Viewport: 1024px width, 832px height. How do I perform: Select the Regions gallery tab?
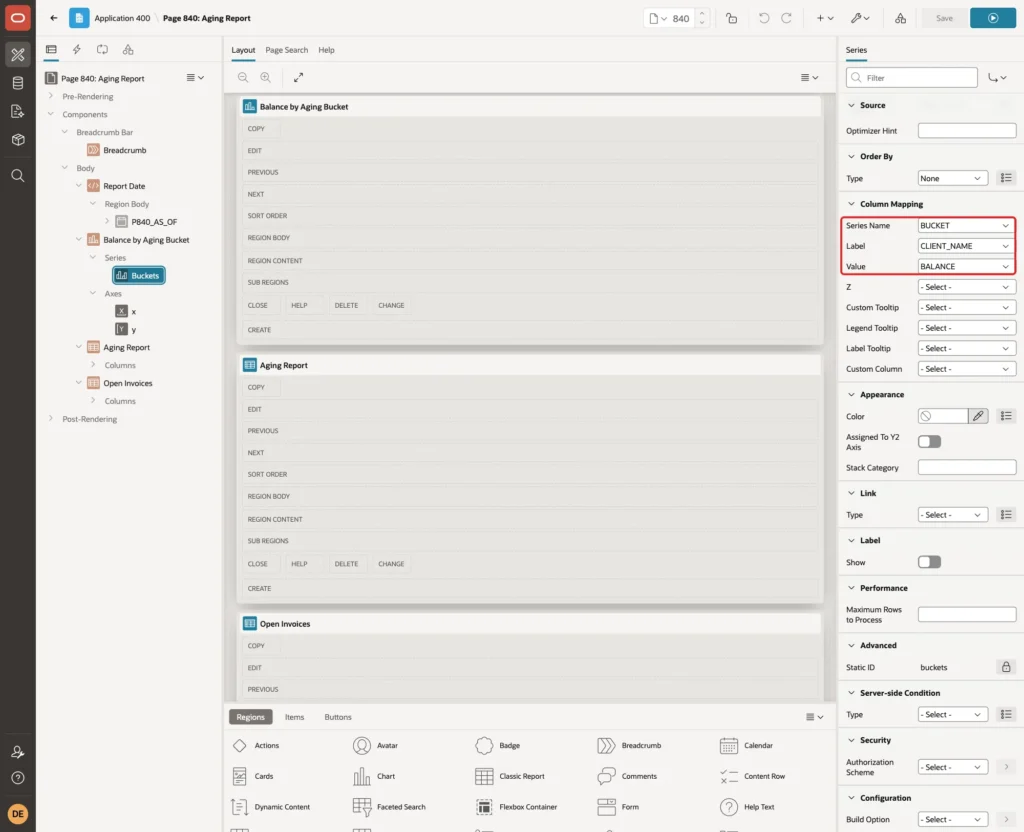[x=251, y=717]
